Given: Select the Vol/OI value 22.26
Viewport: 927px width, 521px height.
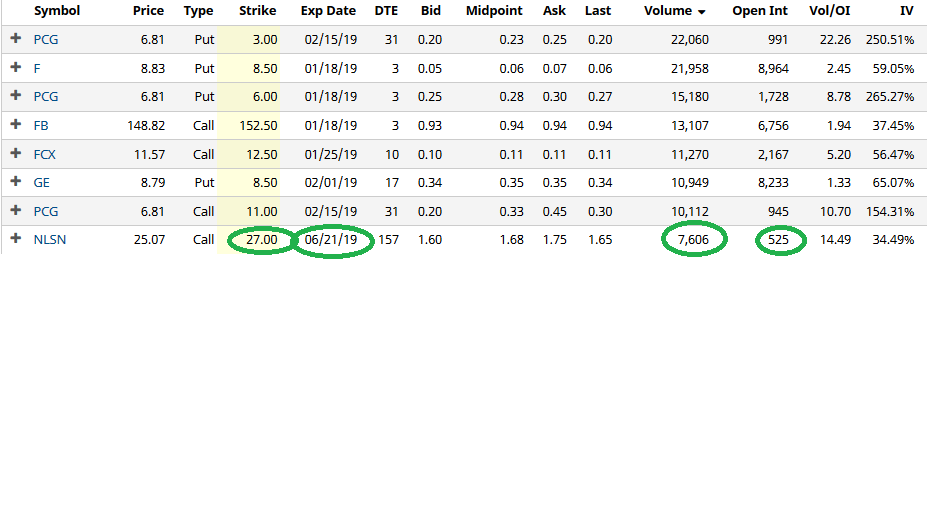Looking at the screenshot, I should pos(835,40).
